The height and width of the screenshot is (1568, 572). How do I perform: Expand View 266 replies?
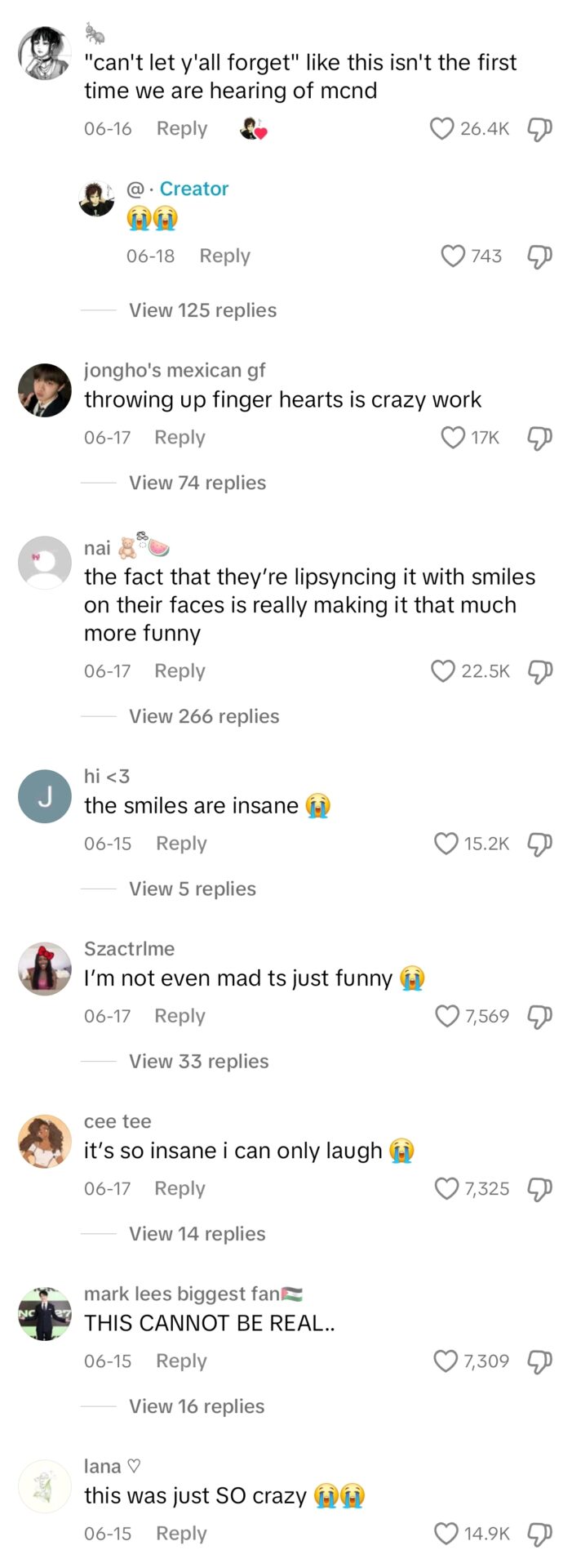coord(204,716)
